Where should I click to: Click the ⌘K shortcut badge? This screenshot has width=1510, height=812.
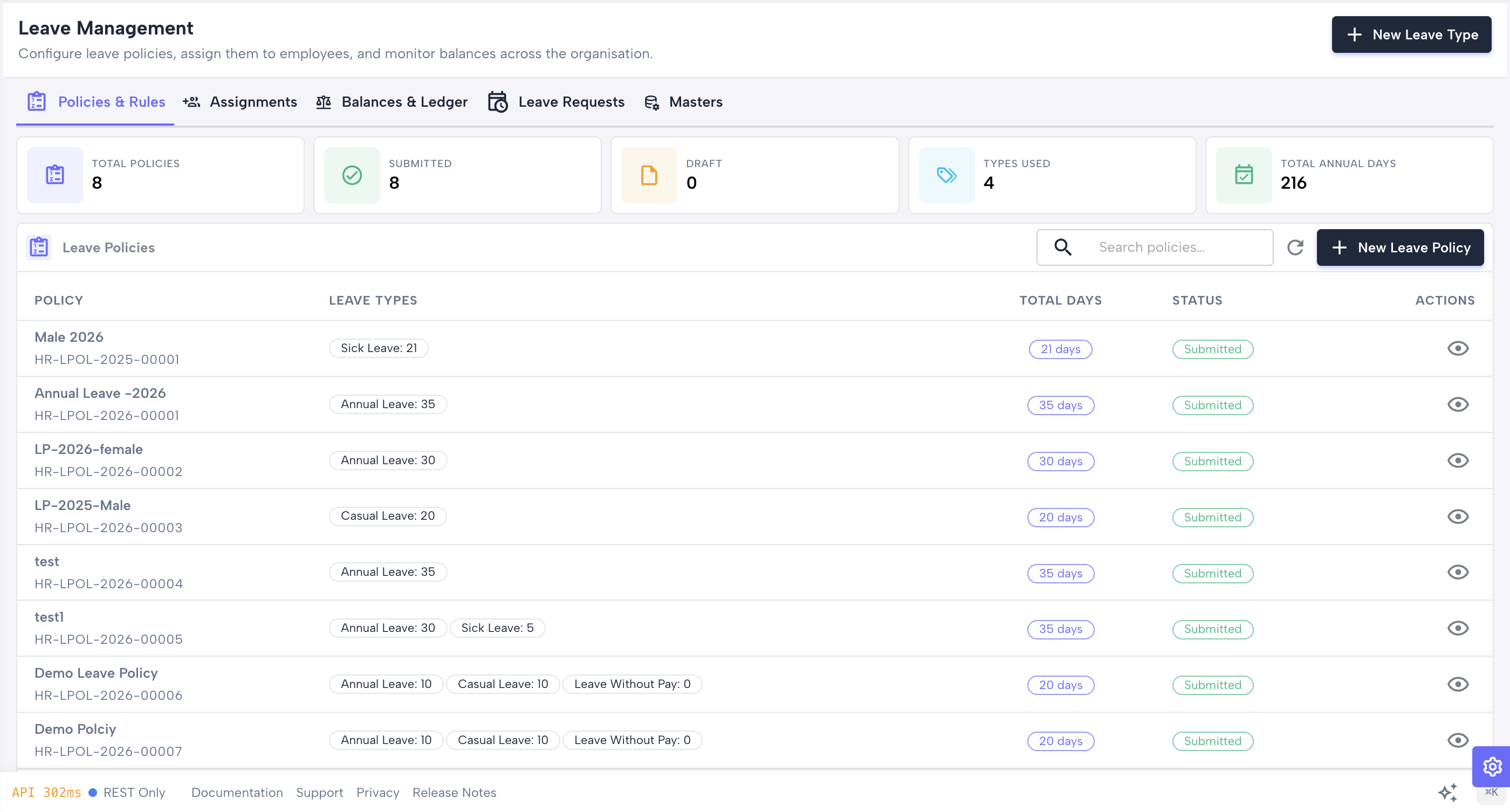pyautogui.click(x=1491, y=793)
